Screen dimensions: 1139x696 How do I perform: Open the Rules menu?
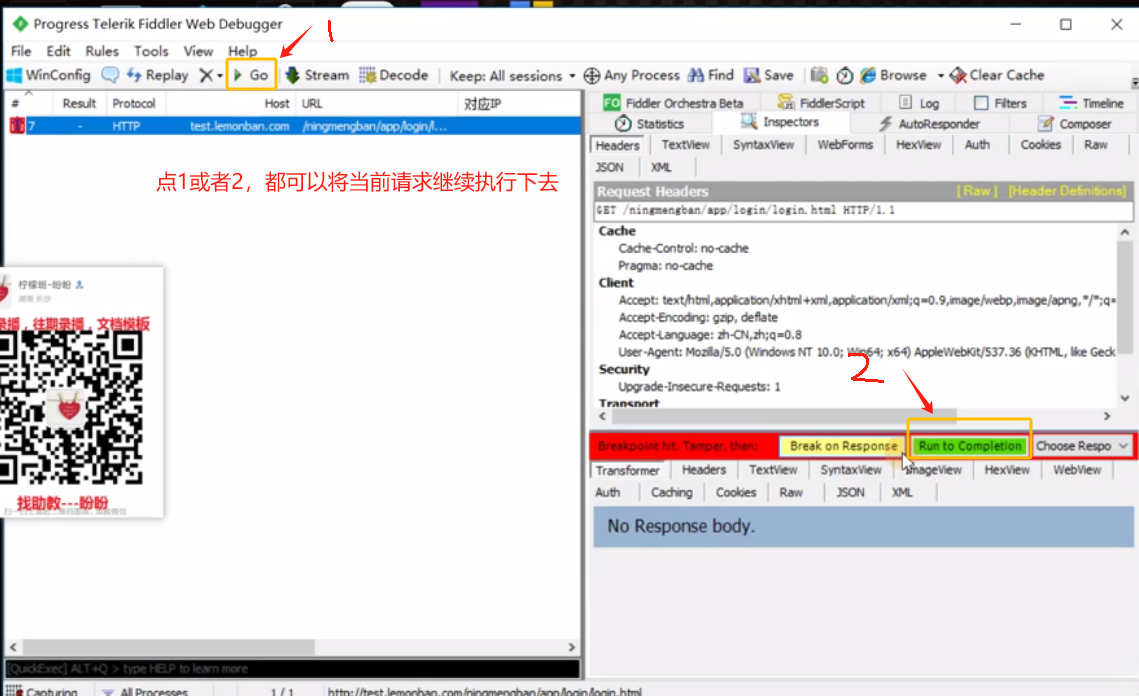[102, 51]
